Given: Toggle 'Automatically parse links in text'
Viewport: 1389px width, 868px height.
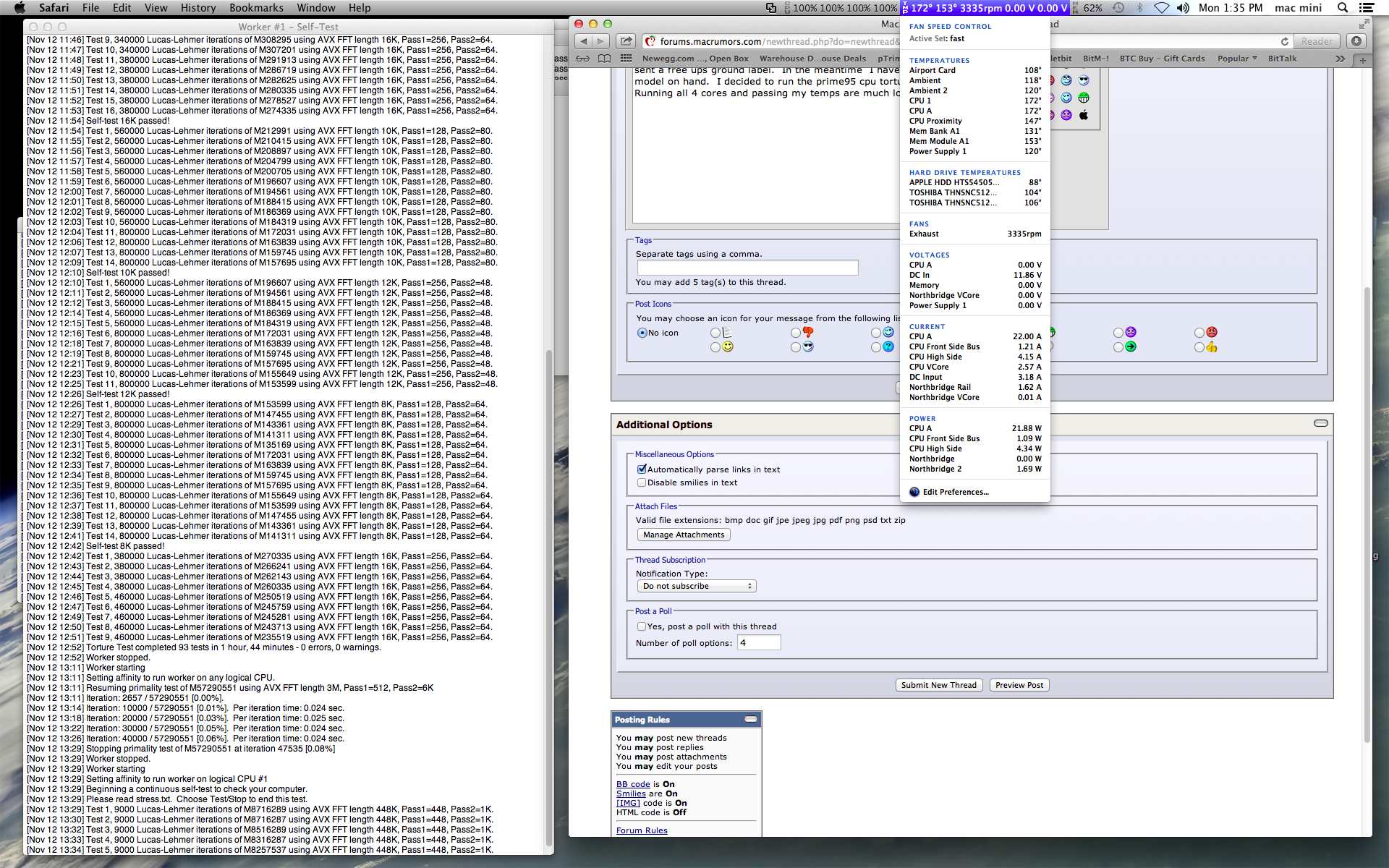Looking at the screenshot, I should point(642,469).
